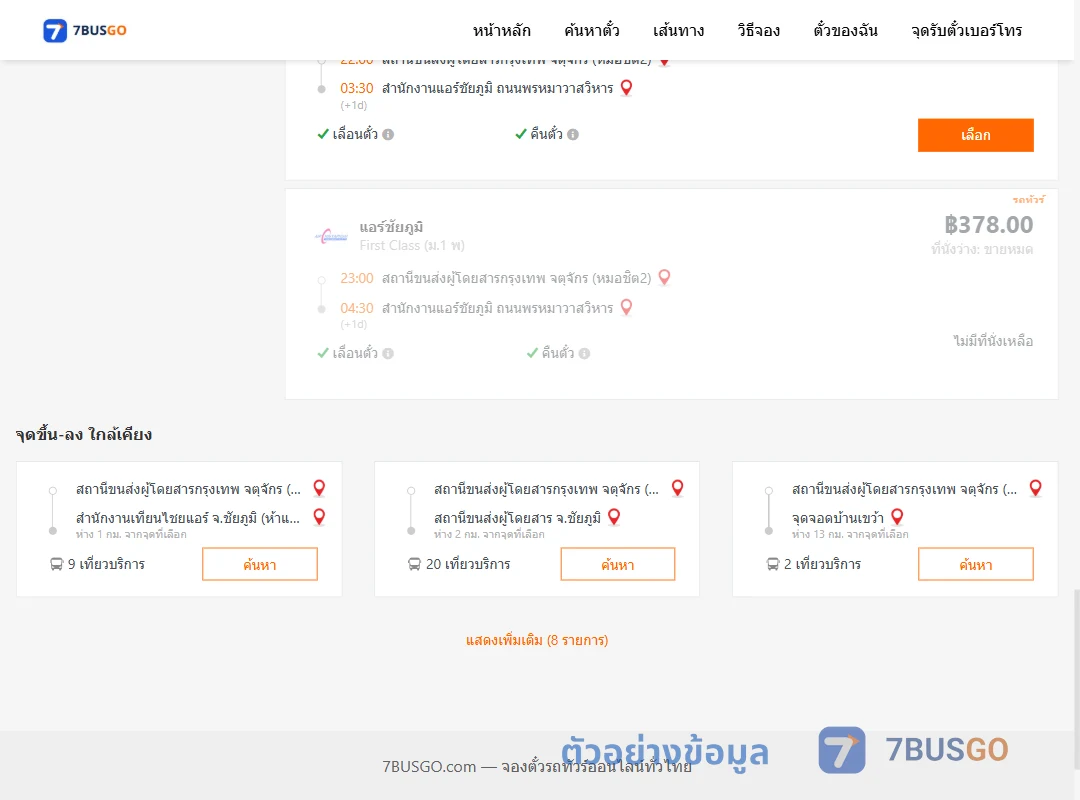The image size is (1080, 800).
Task: Click the ที่นั่งว่าง: ขายหมด text
Action: pyautogui.click(x=982, y=249)
